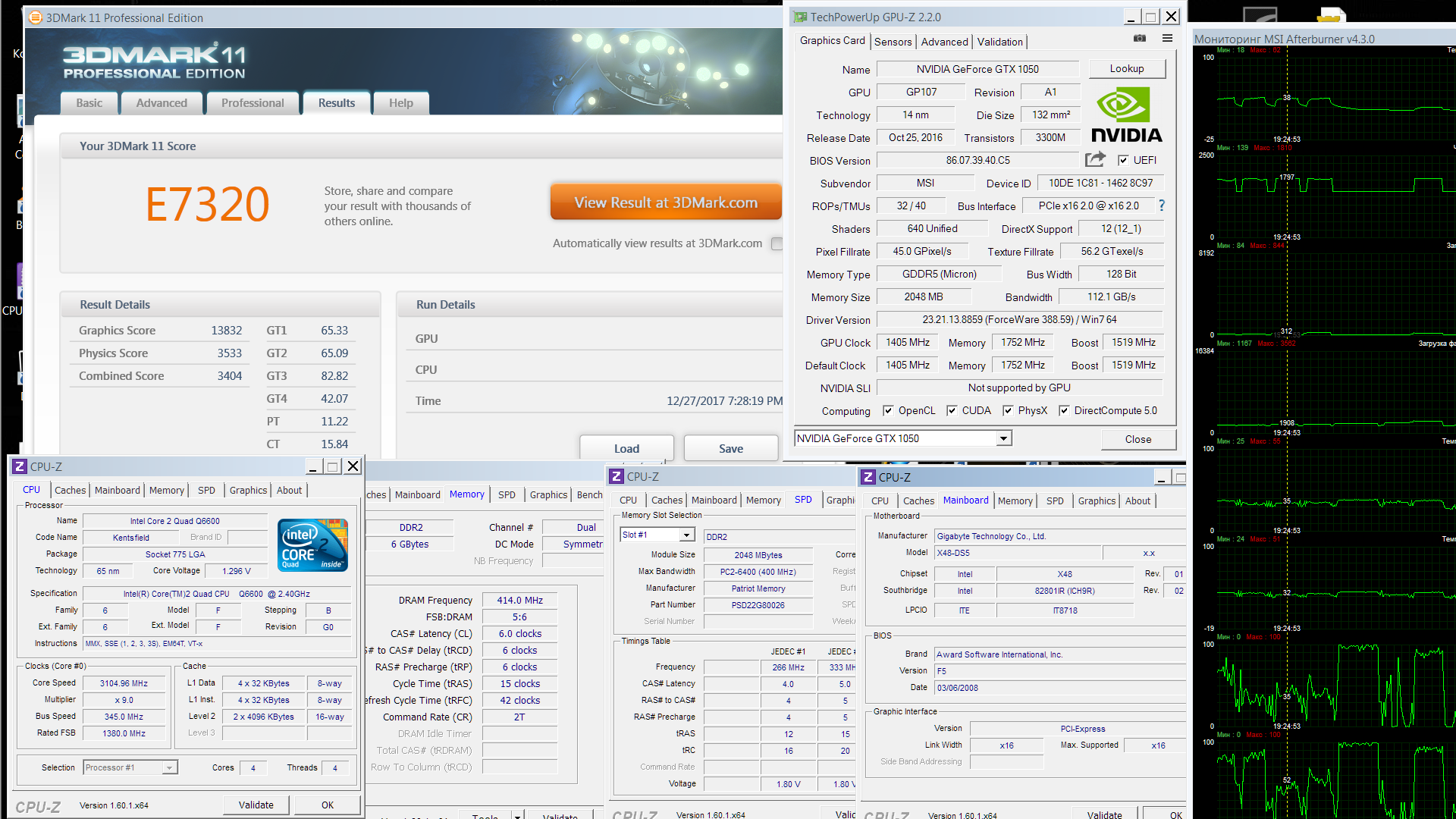Click the Close button in GPU-Z
Image resolution: width=1456 pixels, height=819 pixels.
(1138, 439)
